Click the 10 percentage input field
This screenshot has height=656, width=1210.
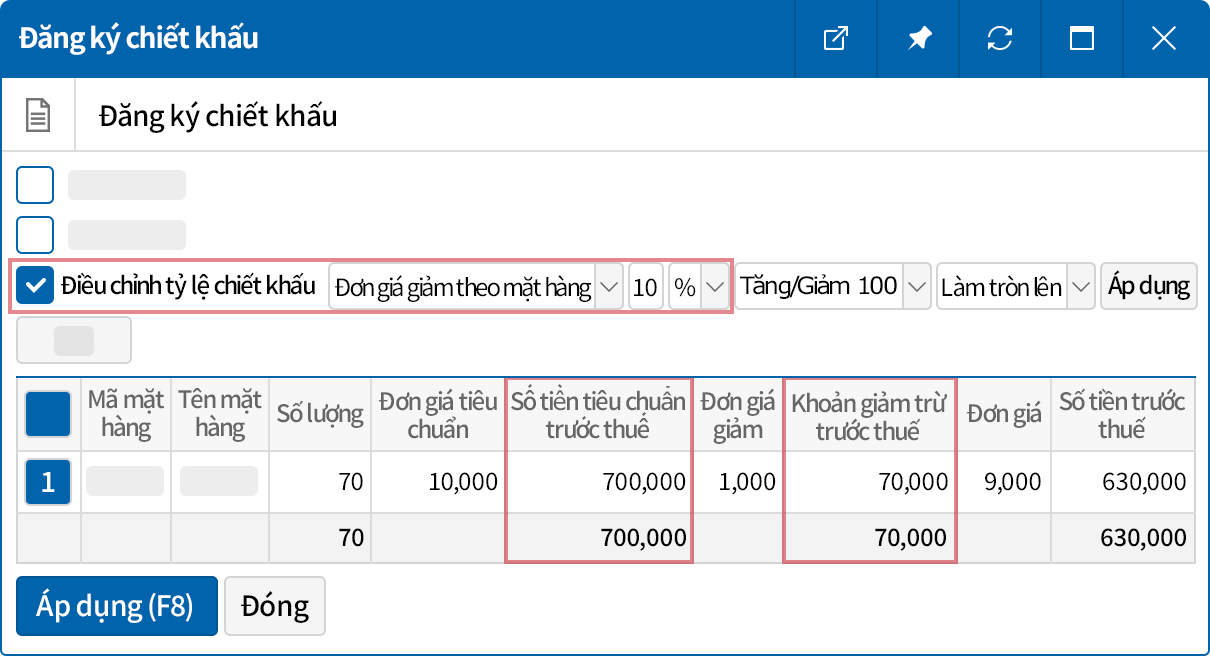(x=645, y=285)
